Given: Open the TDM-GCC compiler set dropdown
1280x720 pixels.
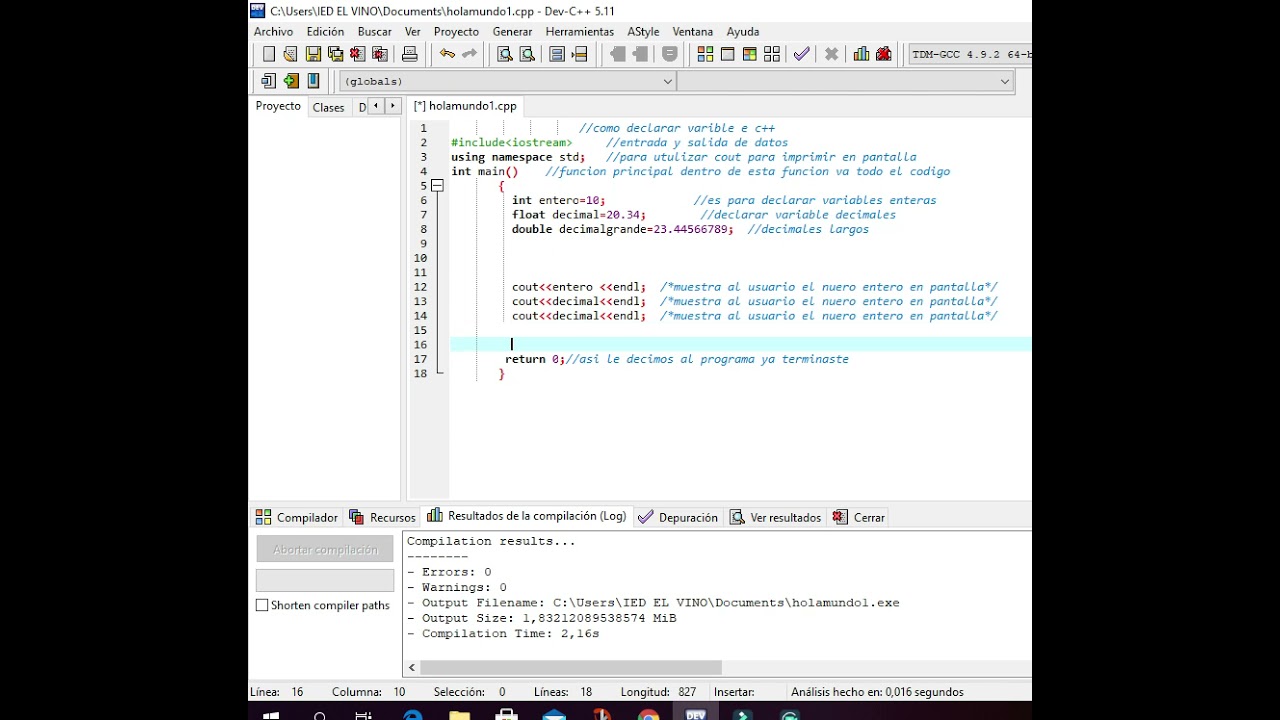Looking at the screenshot, I should click(970, 54).
